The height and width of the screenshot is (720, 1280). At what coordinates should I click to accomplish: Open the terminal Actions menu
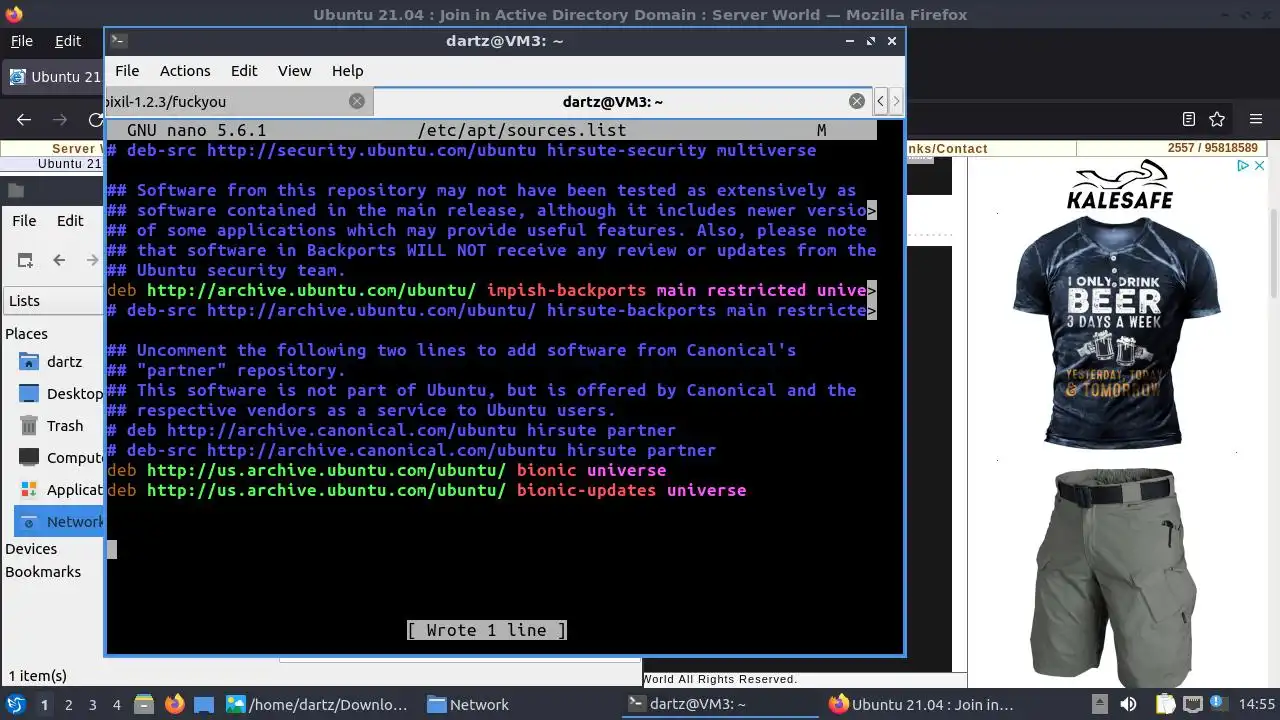185,71
